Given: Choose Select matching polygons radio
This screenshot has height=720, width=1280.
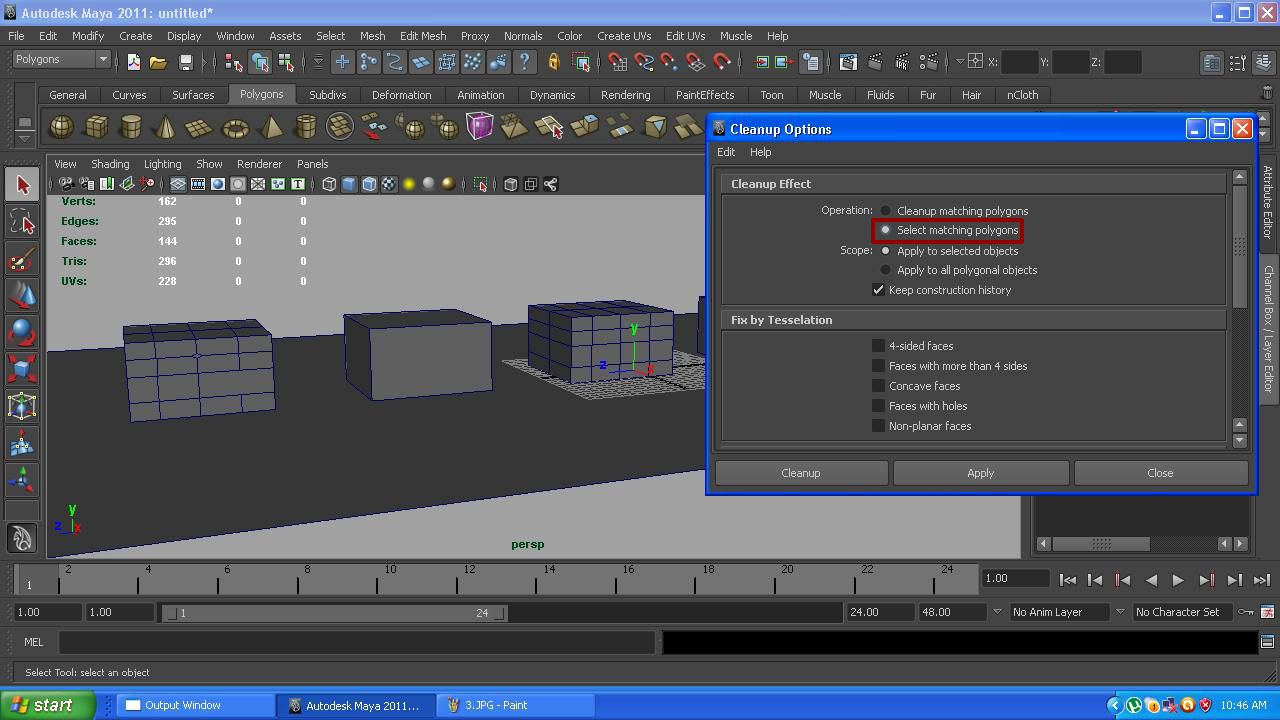Looking at the screenshot, I should pos(886,230).
